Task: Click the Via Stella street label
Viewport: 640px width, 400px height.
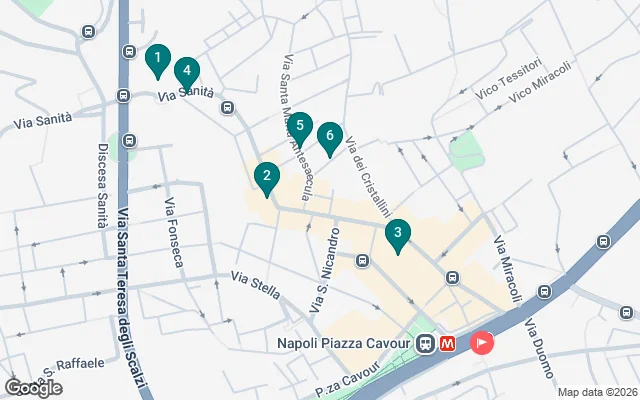Action: (x=256, y=285)
